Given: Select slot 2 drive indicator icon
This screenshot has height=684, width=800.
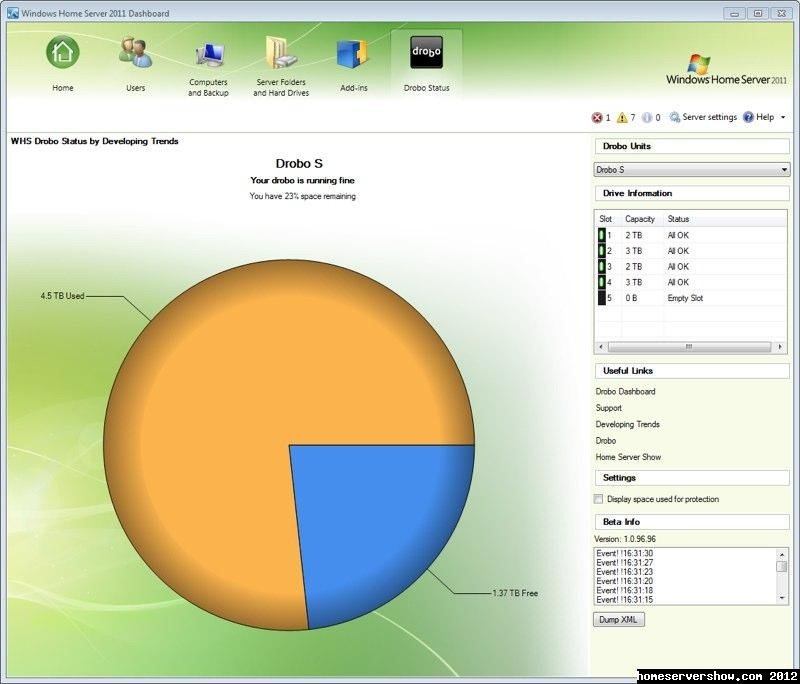Looking at the screenshot, I should coord(602,251).
